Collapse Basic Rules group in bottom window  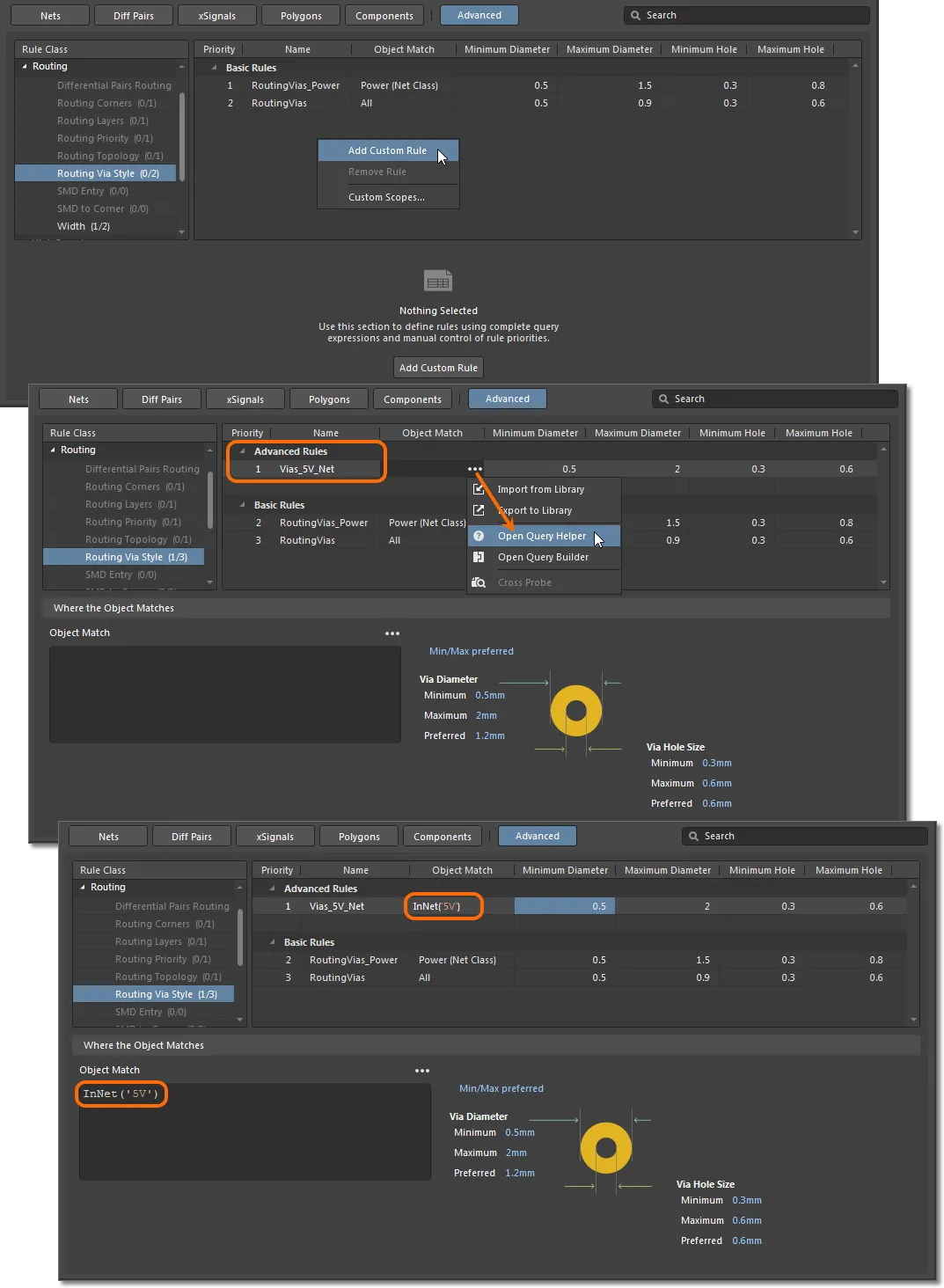(272, 942)
